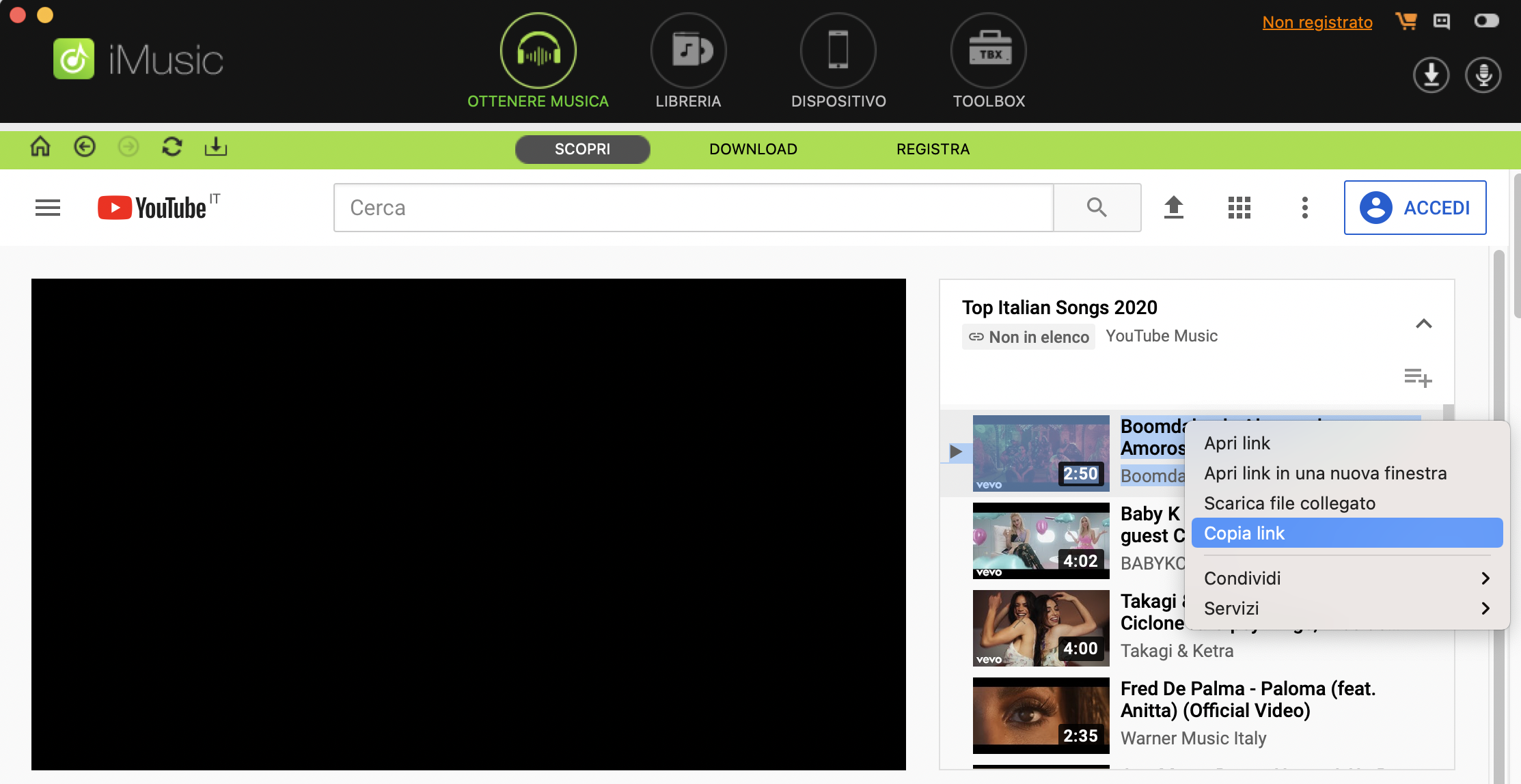Switch to the REGISTRA tab
The height and width of the screenshot is (784, 1521).
933,149
